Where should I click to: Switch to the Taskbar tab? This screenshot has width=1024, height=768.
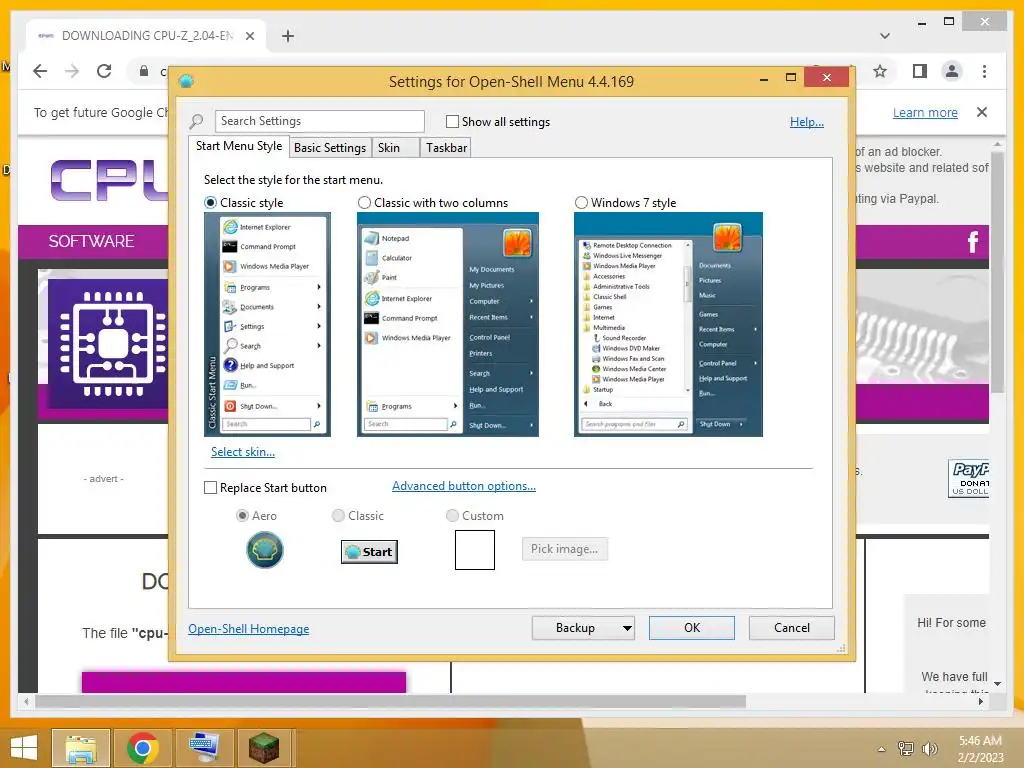pyautogui.click(x=446, y=148)
